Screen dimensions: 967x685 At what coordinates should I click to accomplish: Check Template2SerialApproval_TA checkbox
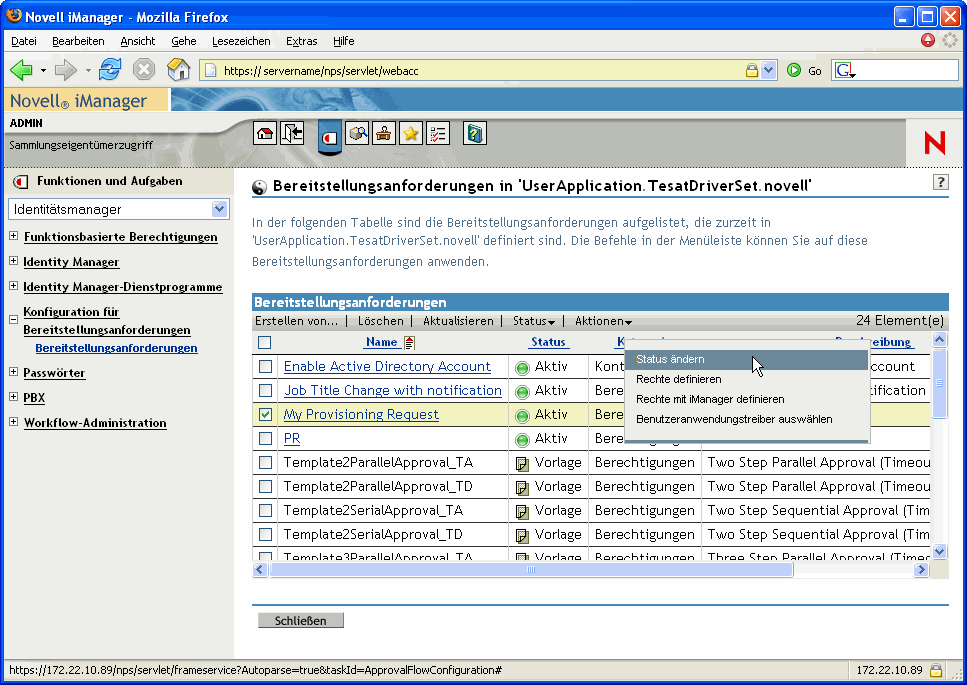[x=265, y=511]
